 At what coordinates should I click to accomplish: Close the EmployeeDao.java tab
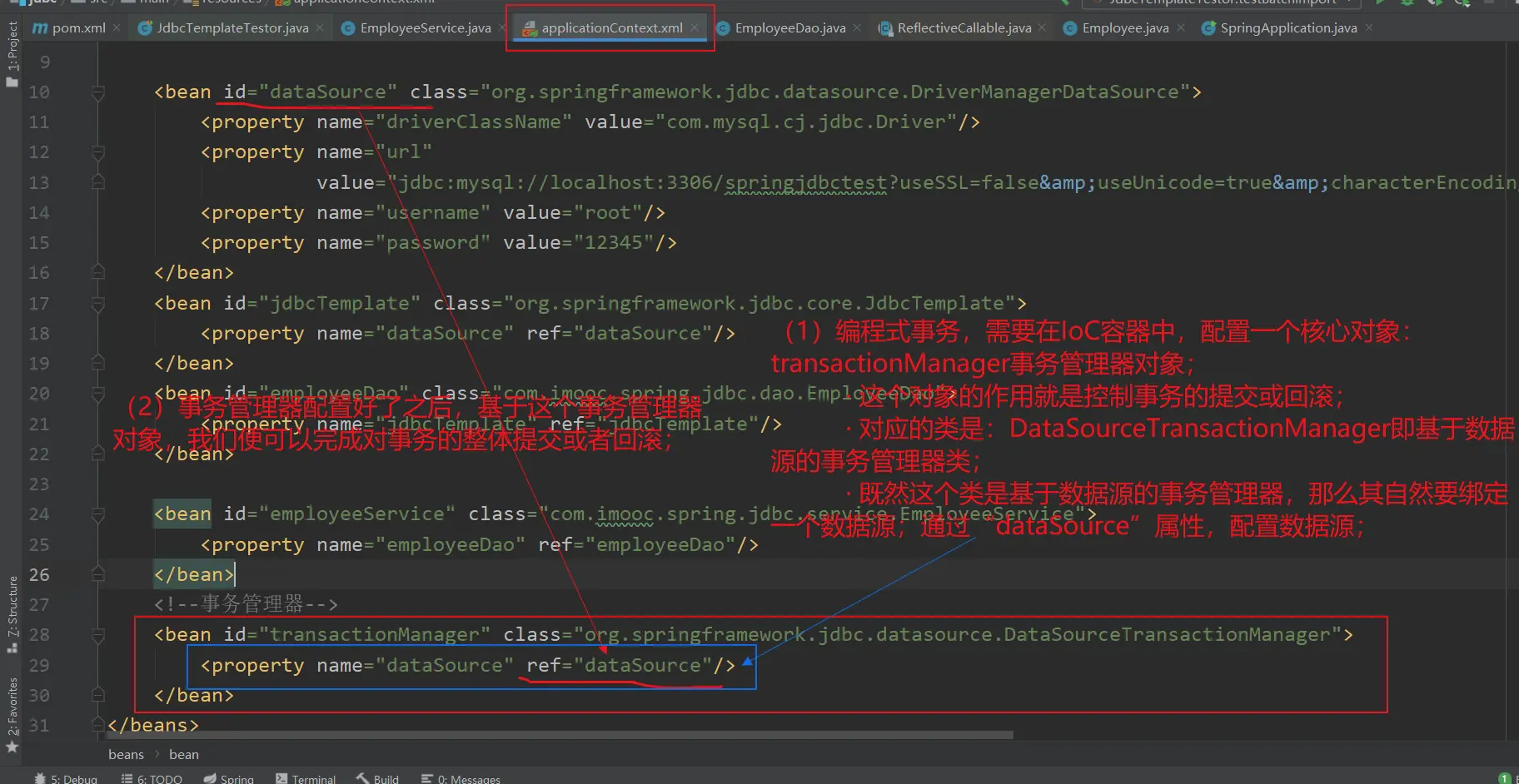[x=857, y=28]
